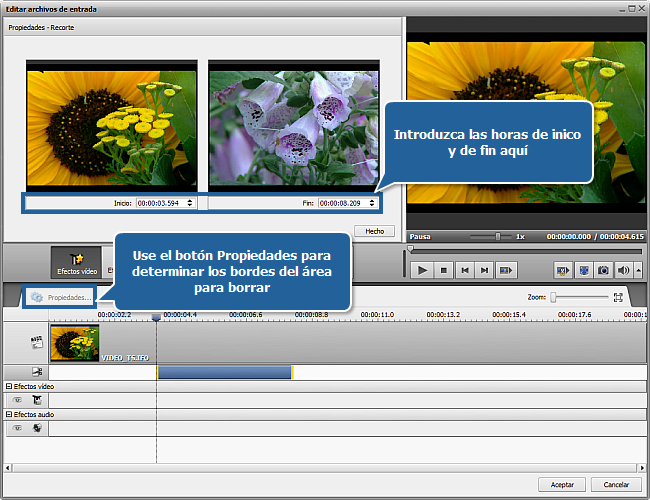
Task: Take a snapshot with the camera icon
Action: click(x=603, y=270)
